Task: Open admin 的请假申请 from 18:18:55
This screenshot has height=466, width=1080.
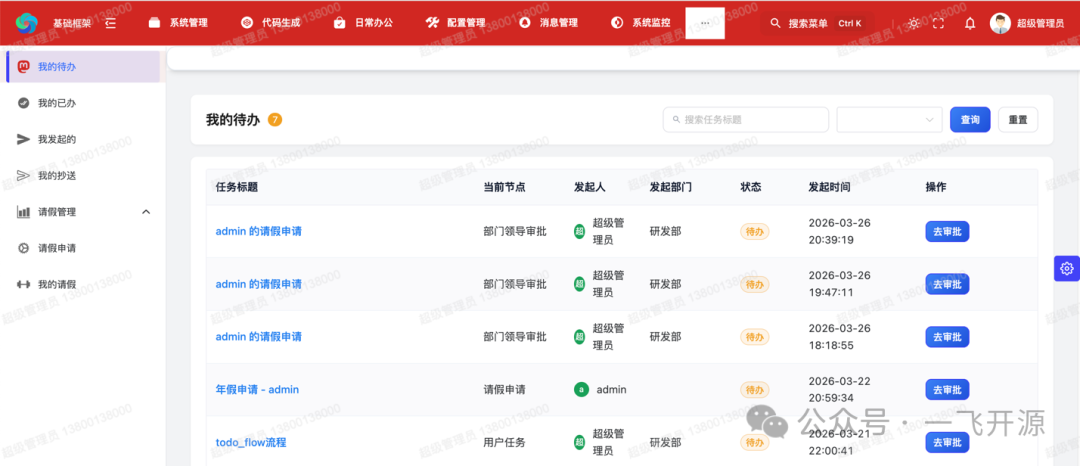Action: tap(259, 337)
